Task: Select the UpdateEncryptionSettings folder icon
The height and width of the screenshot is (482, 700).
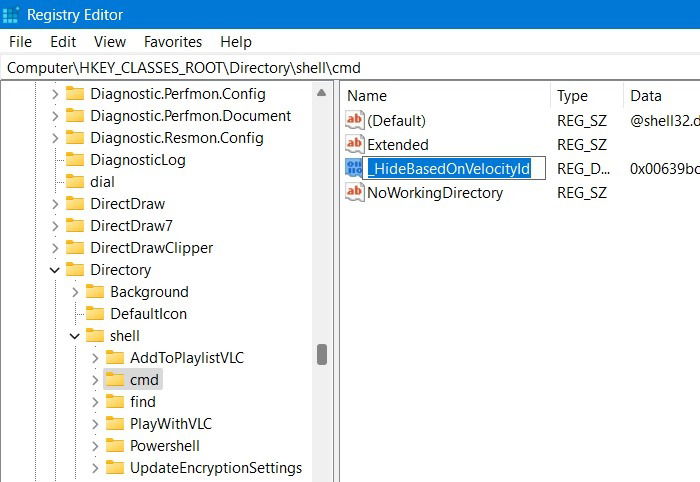Action: coord(115,467)
